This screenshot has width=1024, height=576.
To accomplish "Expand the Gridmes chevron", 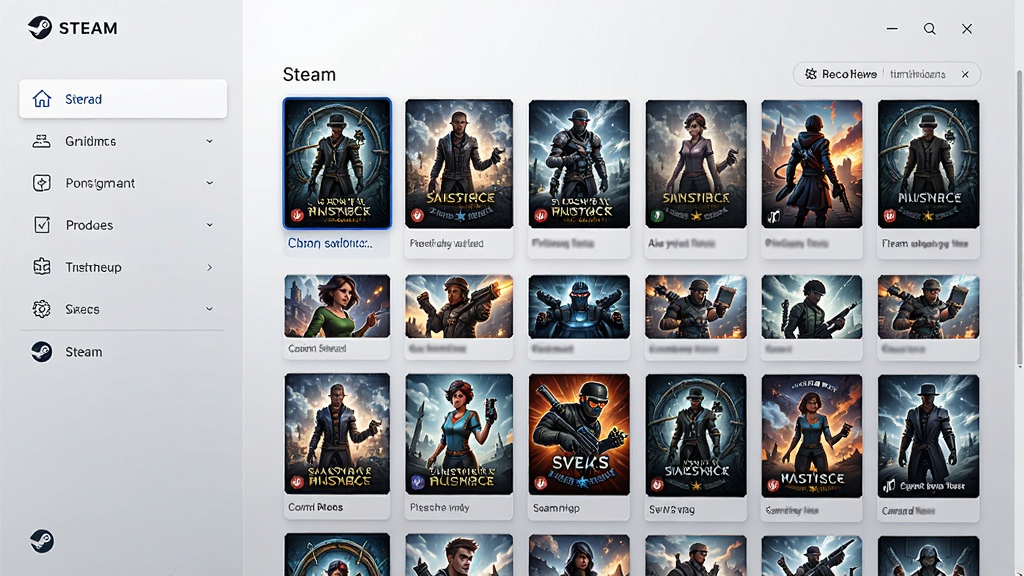I will 210,141.
